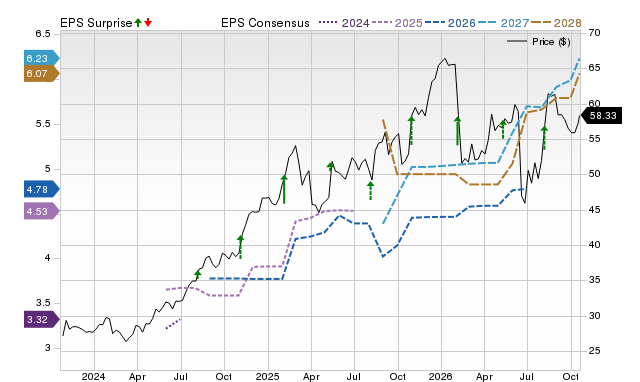Click the lavender 4.53 value tag
Viewport: 640px width, 382px height.
[41, 211]
